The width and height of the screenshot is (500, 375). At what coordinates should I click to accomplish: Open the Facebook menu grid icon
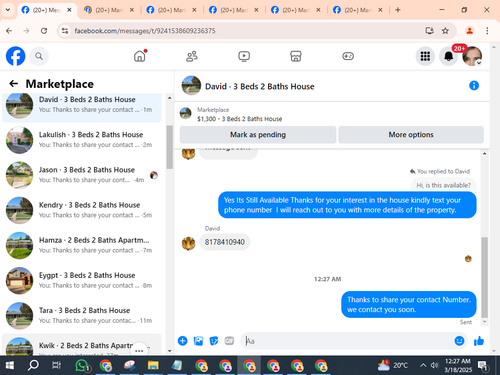tap(425, 56)
